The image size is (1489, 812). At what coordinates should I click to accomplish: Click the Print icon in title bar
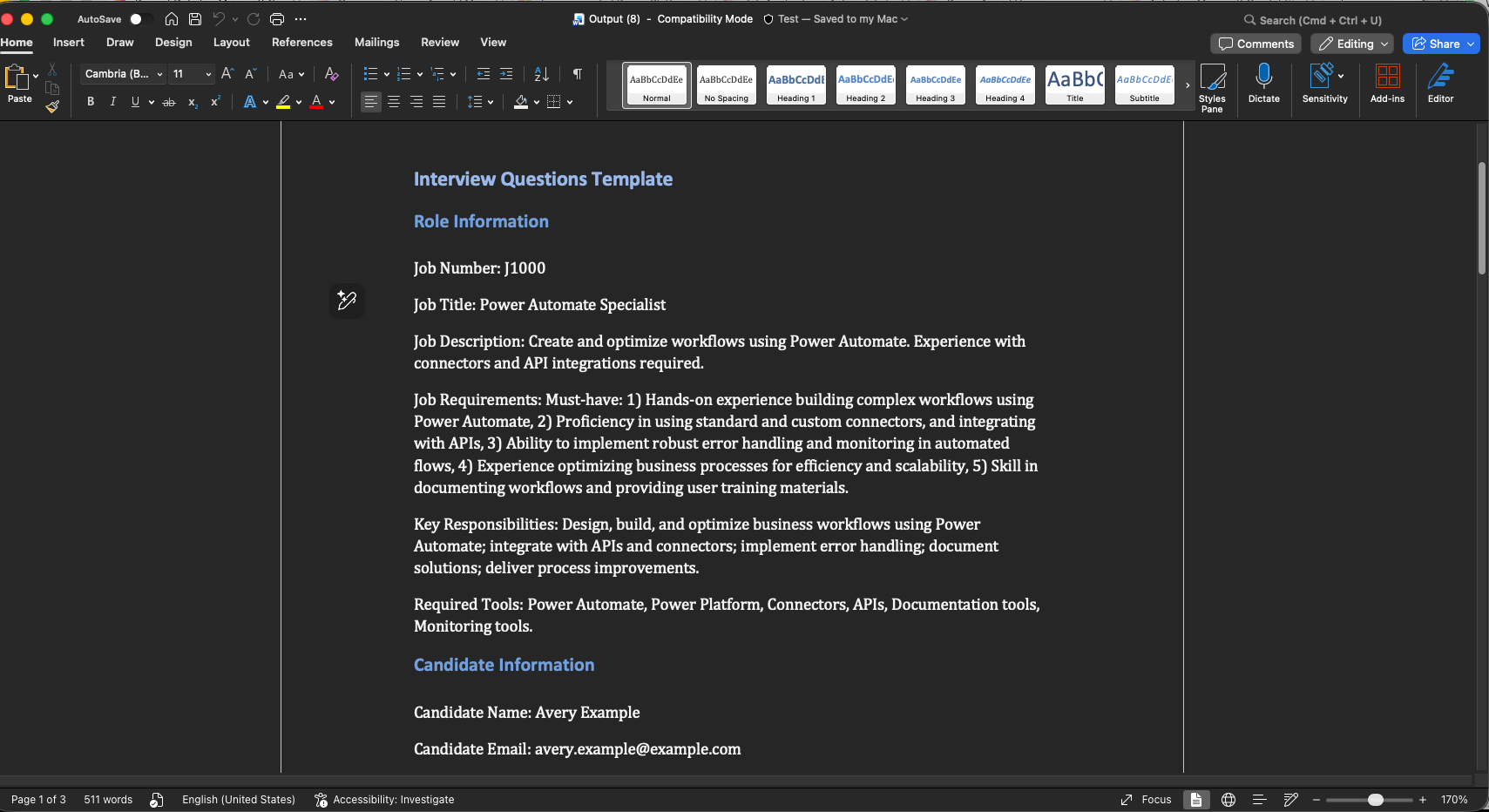point(277,19)
